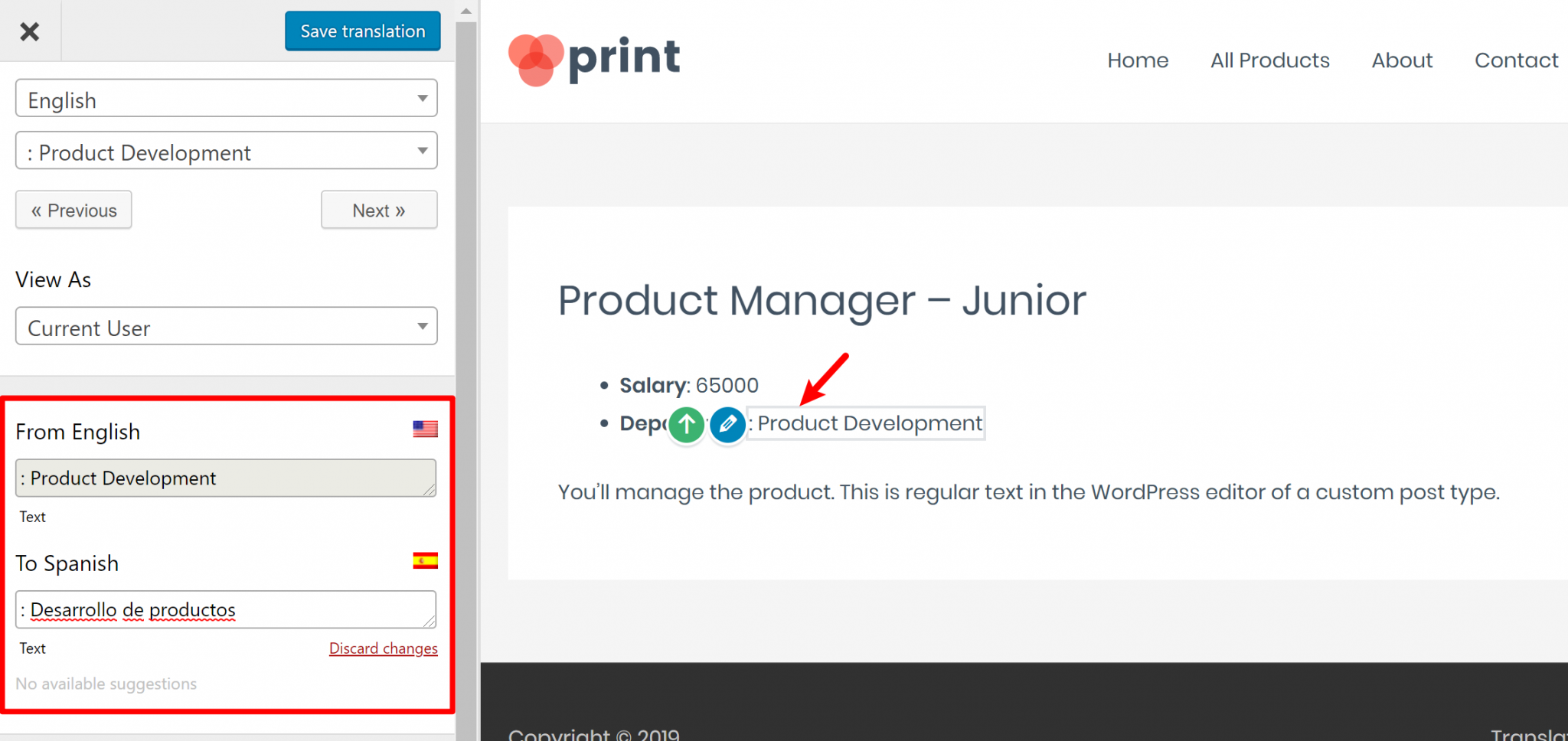This screenshot has height=741, width=1568.
Task: Open the English language dropdown
Action: tap(226, 98)
